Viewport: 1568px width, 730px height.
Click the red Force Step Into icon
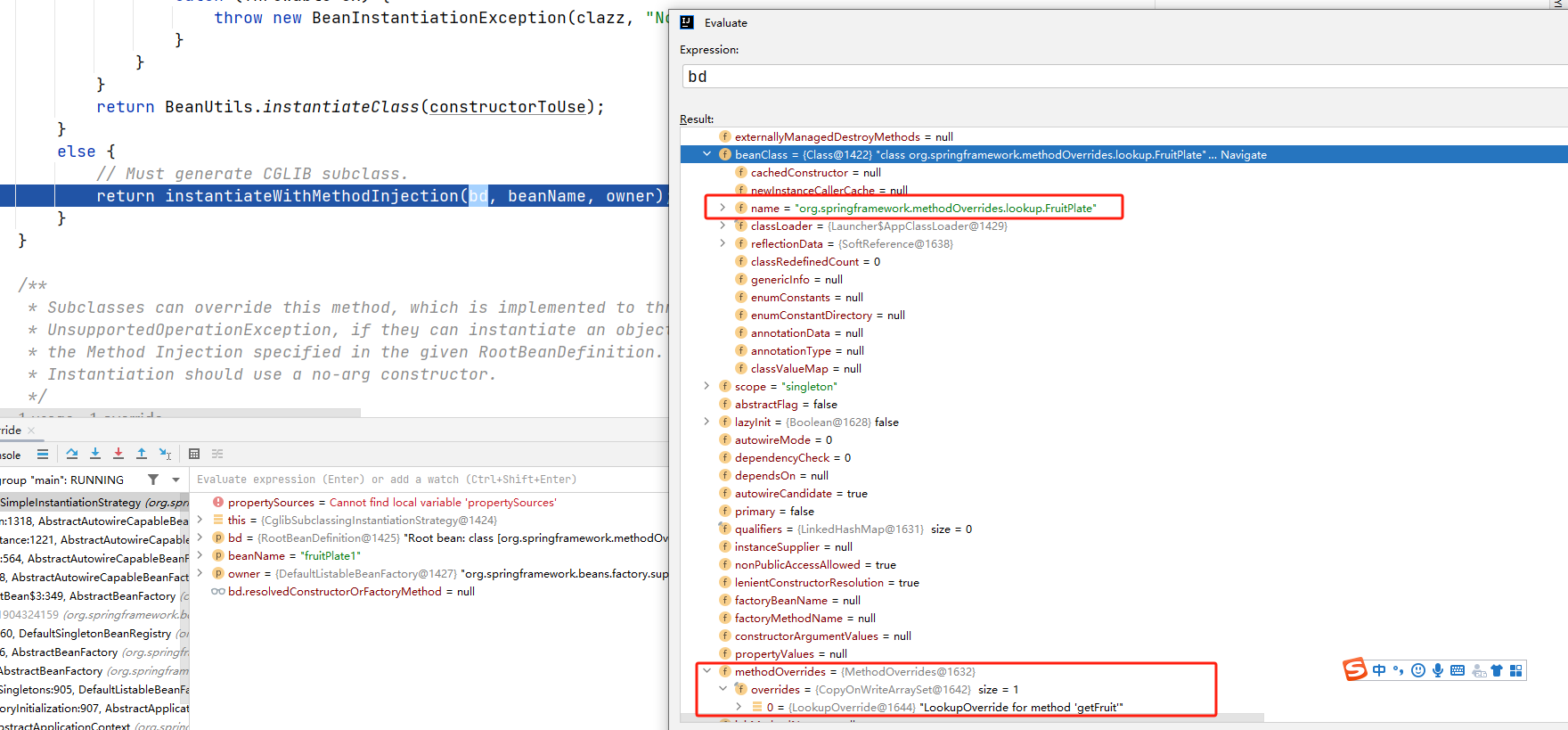118,454
